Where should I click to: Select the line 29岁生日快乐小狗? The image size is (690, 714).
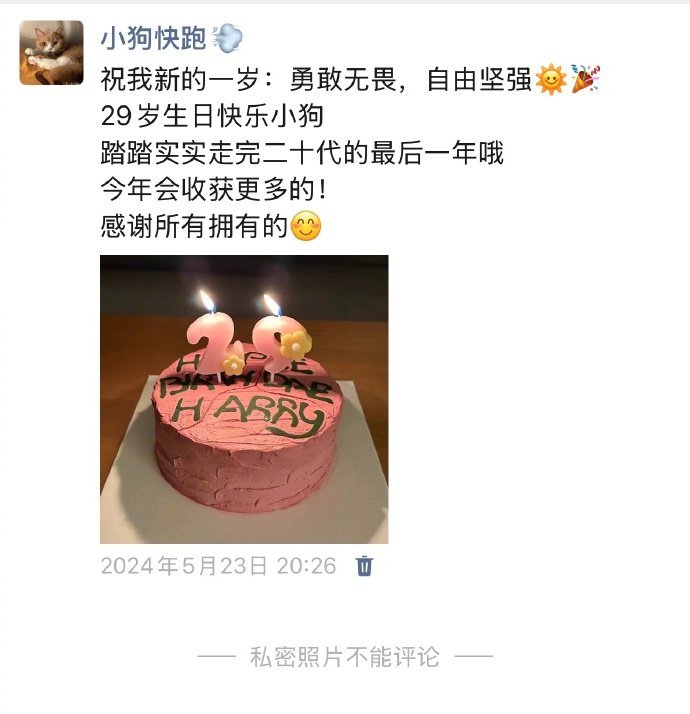point(212,116)
